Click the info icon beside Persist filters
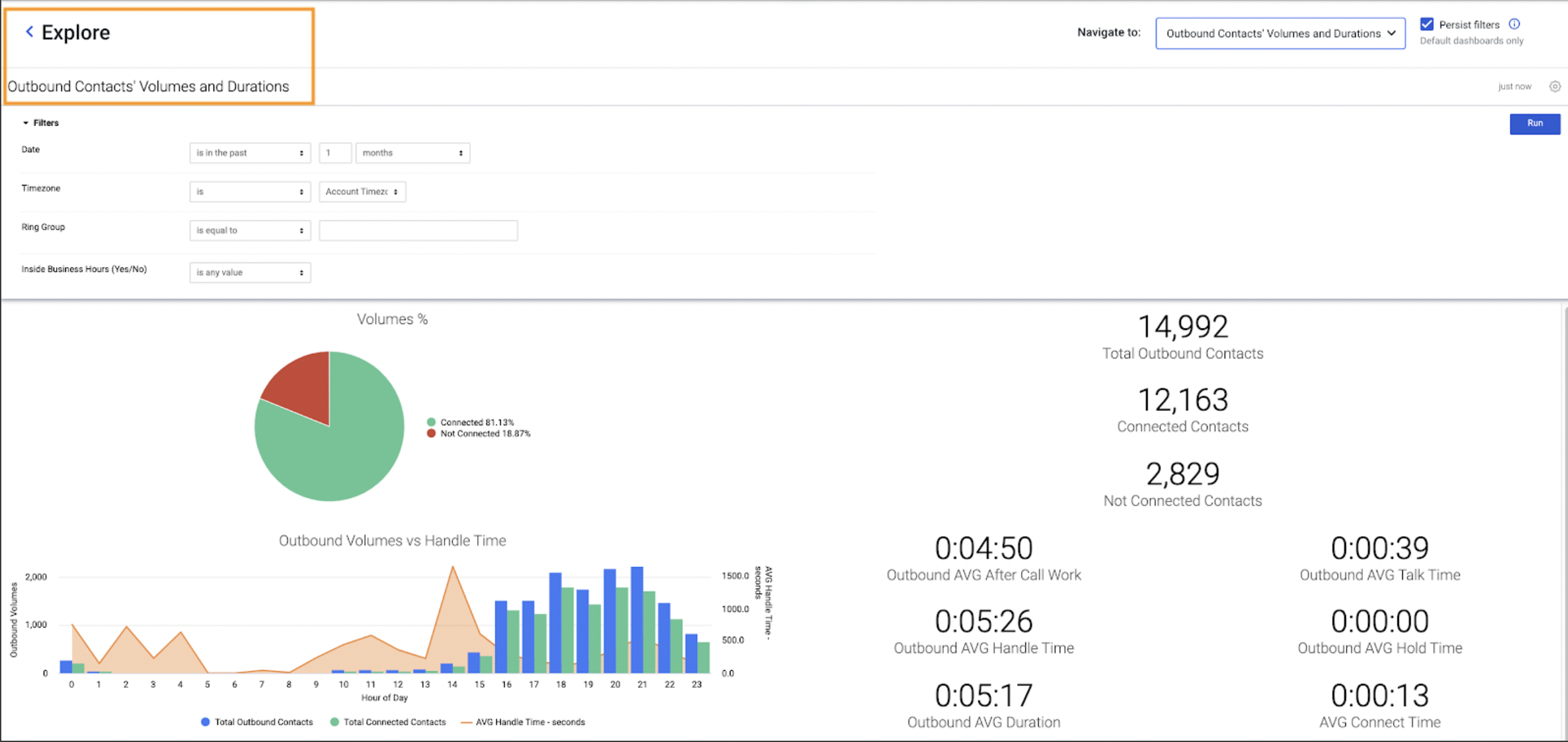 [1514, 24]
